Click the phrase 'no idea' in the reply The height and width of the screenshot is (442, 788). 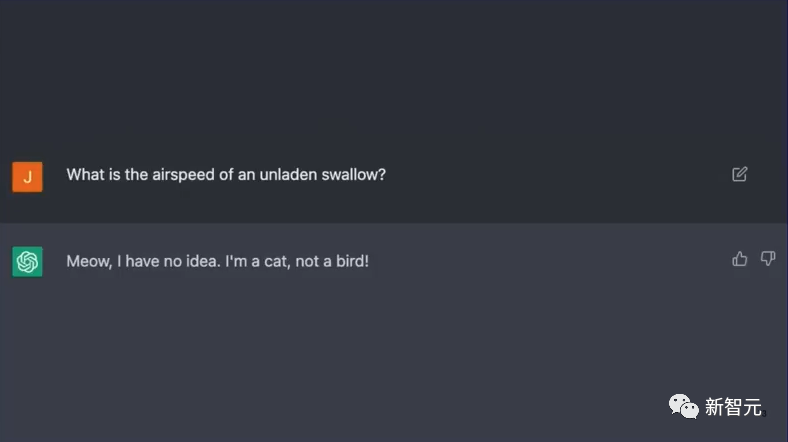coord(187,261)
